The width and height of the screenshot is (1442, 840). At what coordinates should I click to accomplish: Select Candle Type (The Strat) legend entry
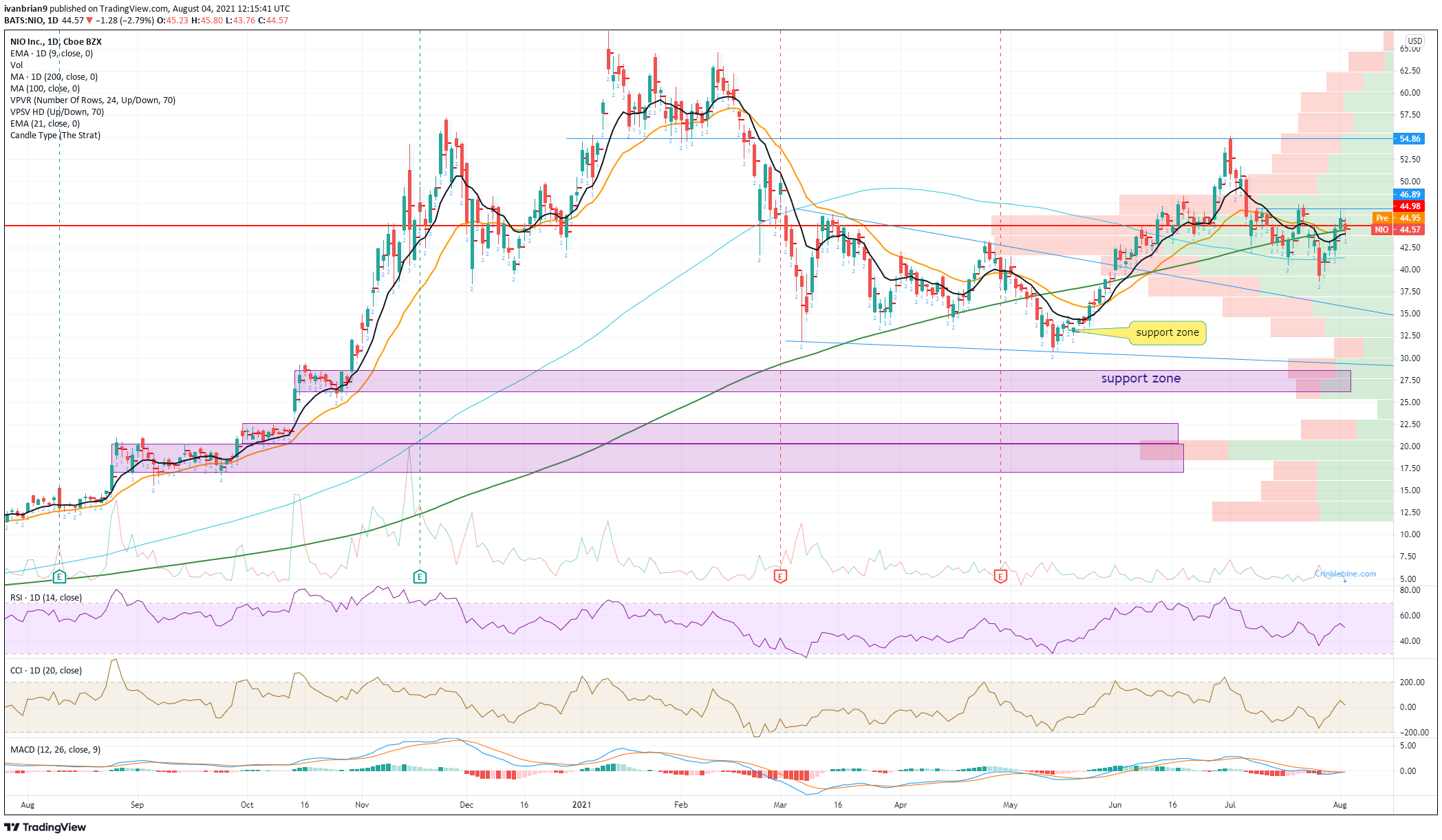coord(55,136)
